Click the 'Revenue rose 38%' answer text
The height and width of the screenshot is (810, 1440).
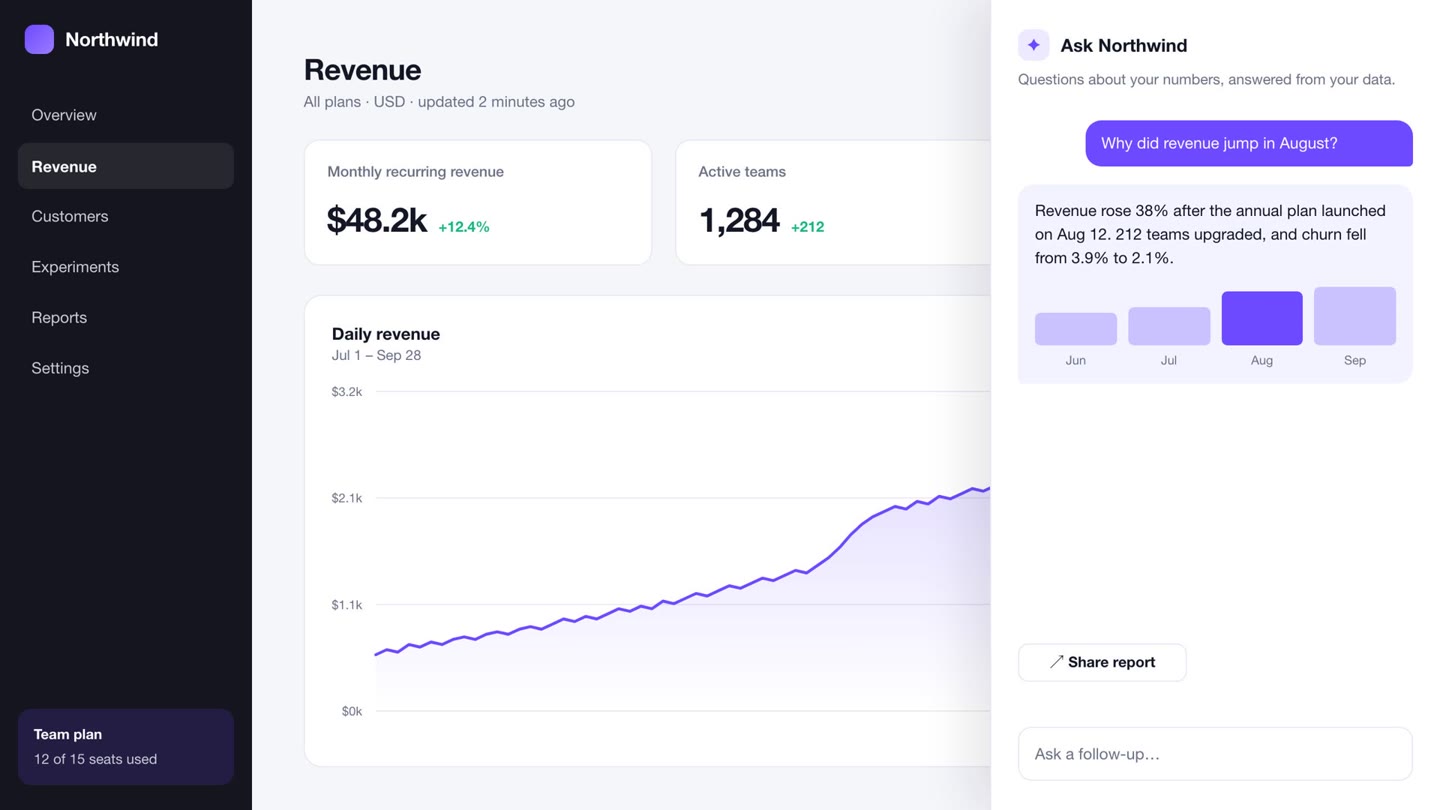(1210, 234)
